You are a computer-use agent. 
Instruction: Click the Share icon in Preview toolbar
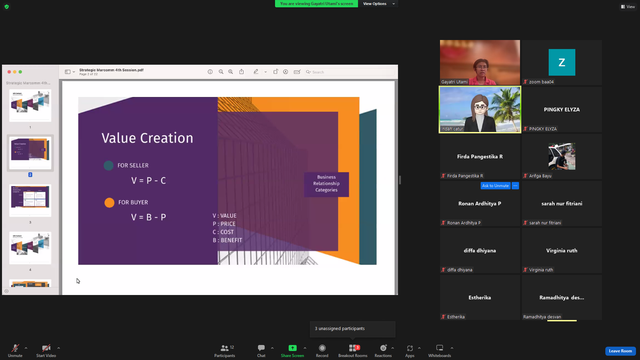pyautogui.click(x=242, y=71)
